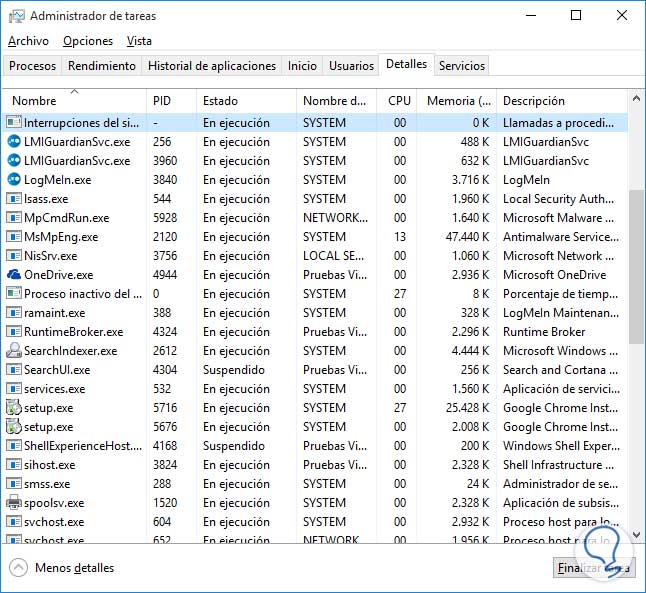Click the lsass.exe process icon
The image size is (646, 593).
pos(14,199)
